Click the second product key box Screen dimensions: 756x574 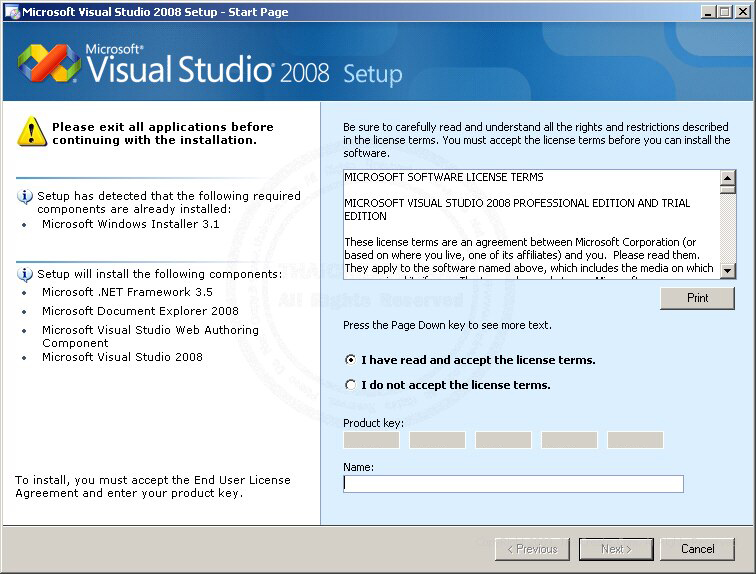(x=437, y=440)
